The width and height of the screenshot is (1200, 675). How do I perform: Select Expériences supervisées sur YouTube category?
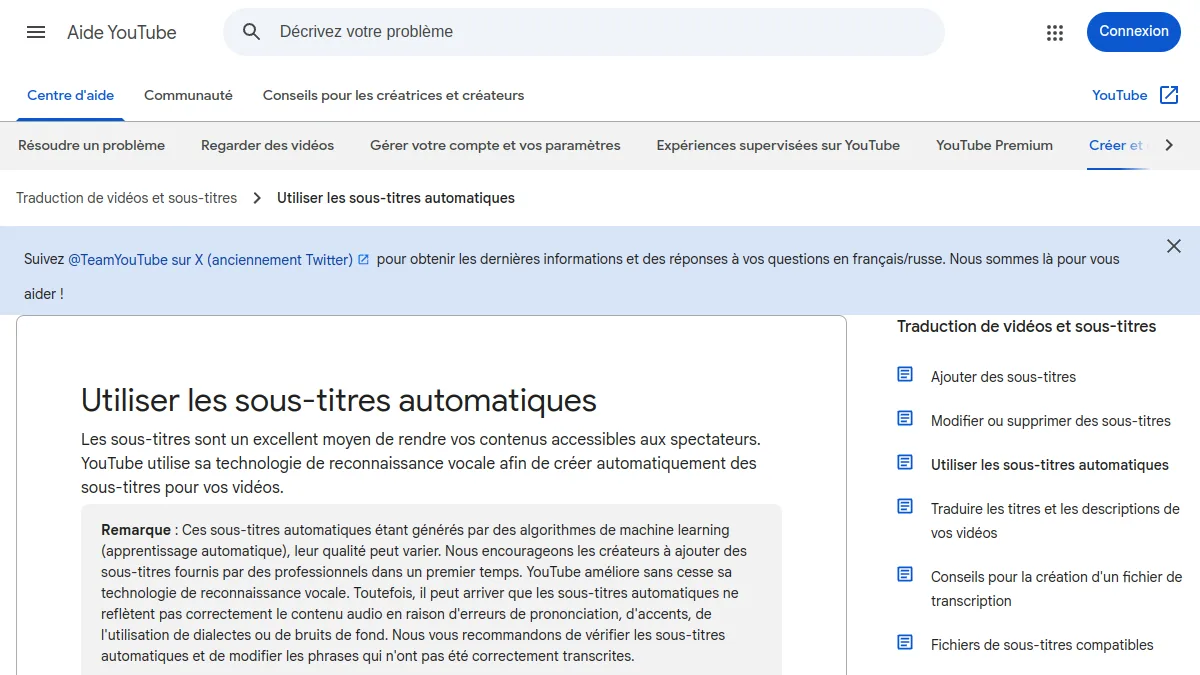click(778, 145)
